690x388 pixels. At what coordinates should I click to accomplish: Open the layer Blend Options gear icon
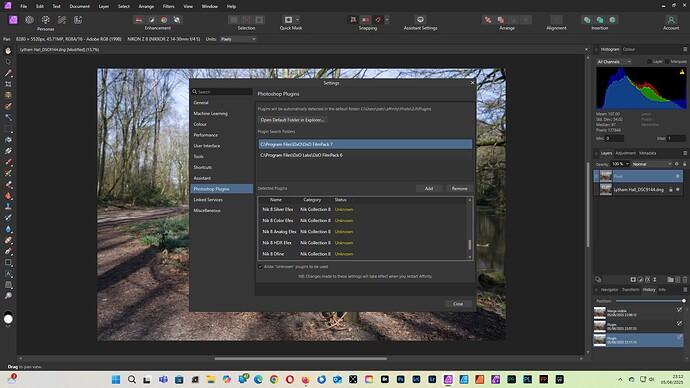point(677,164)
